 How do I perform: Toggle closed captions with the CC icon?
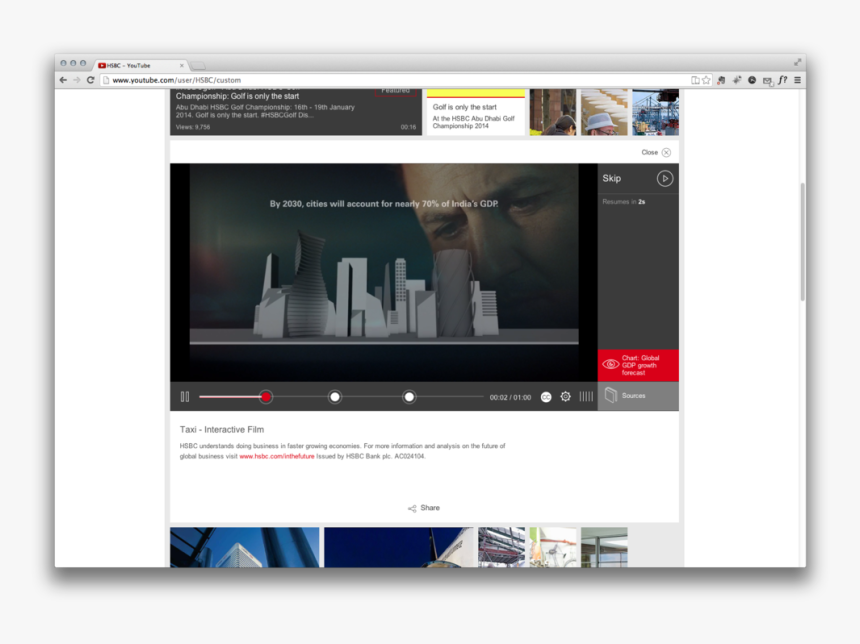click(546, 397)
